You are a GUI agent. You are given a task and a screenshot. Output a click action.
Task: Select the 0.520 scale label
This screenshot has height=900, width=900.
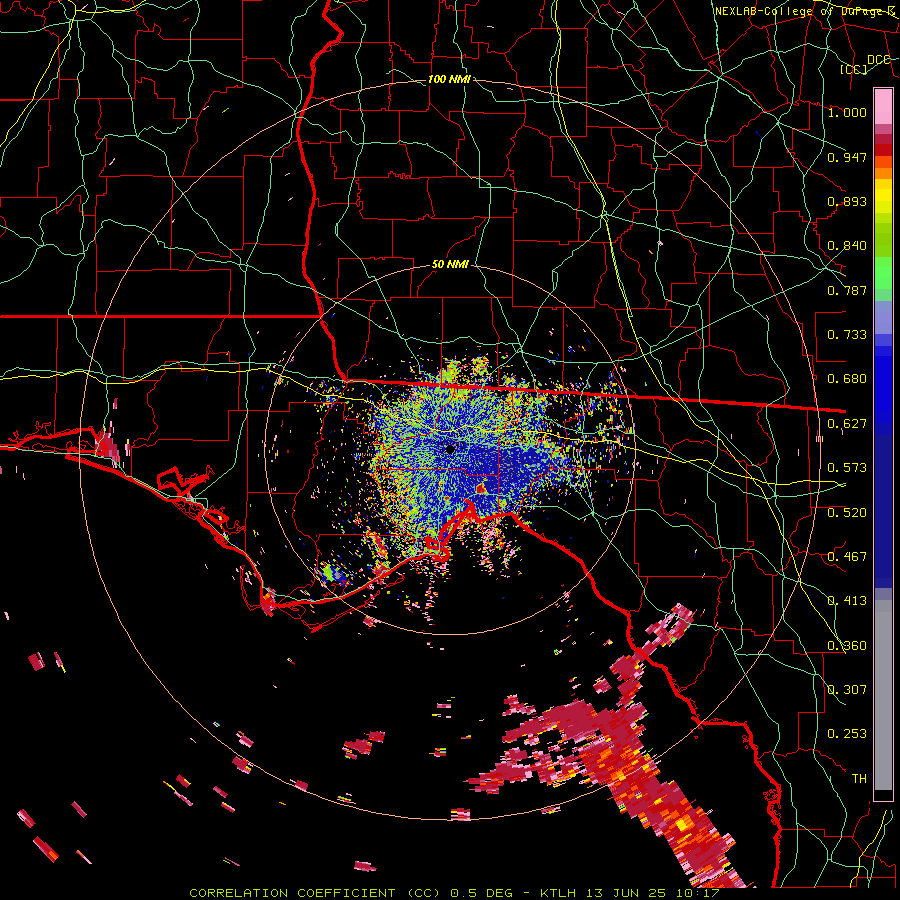click(x=847, y=512)
